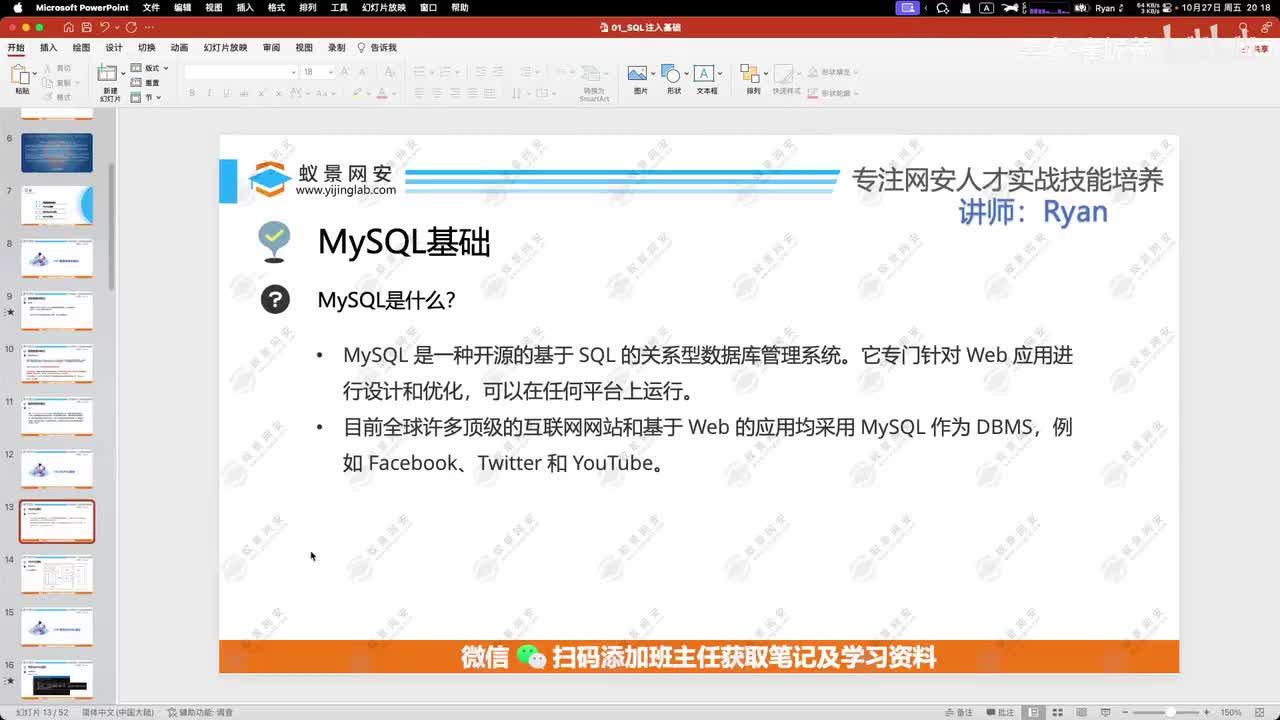Viewport: 1280px width, 720px height.
Task: Toggle left text alignment
Action: [420, 93]
